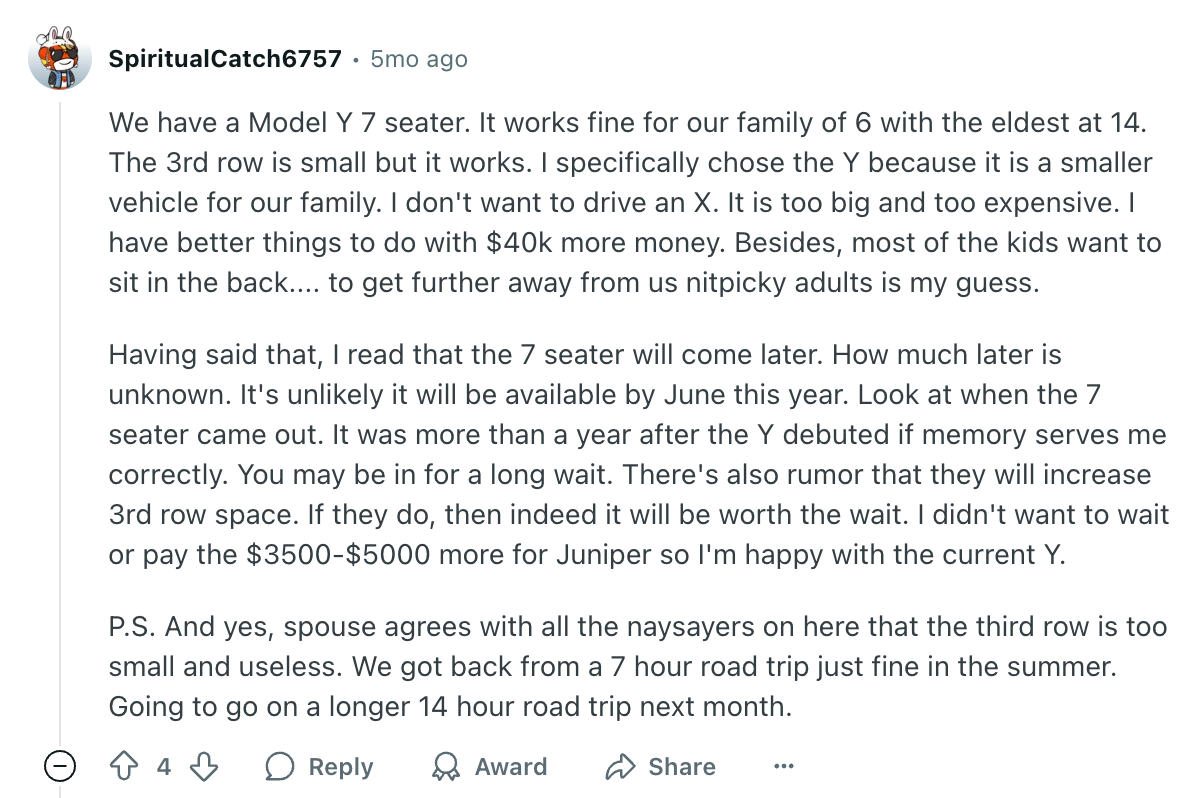This screenshot has height=798, width=1194.
Task: Open the SpiritualCatch6757 user profile link
Action: click(x=225, y=59)
